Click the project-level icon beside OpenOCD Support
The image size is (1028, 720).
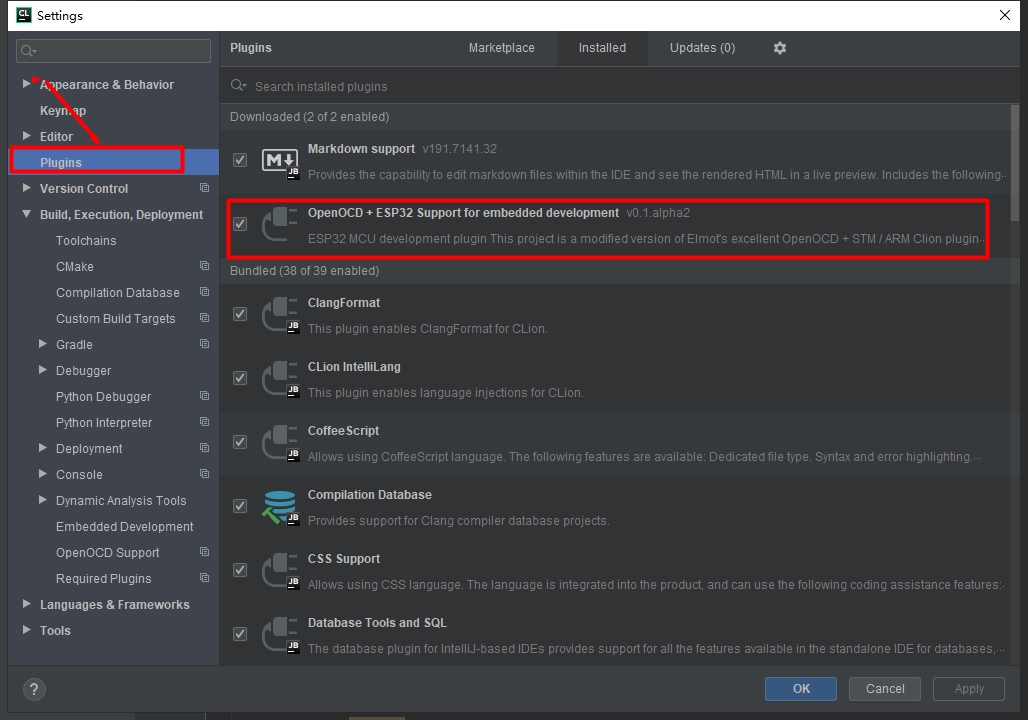(x=205, y=552)
